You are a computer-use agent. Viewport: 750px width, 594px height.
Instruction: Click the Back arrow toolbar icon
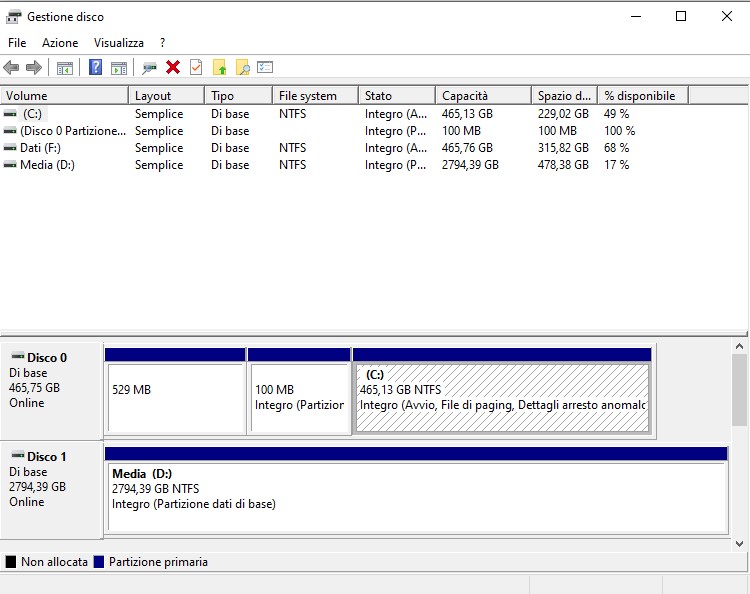[x=11, y=67]
